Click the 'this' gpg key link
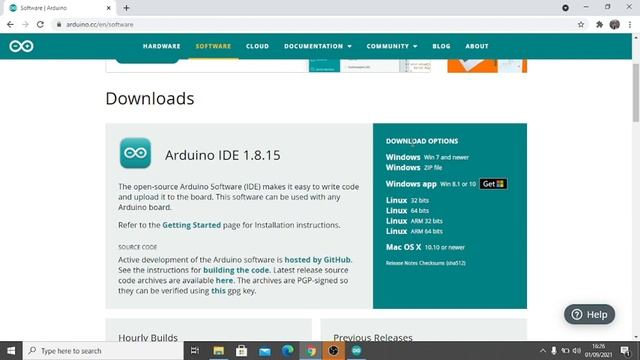 [218, 291]
